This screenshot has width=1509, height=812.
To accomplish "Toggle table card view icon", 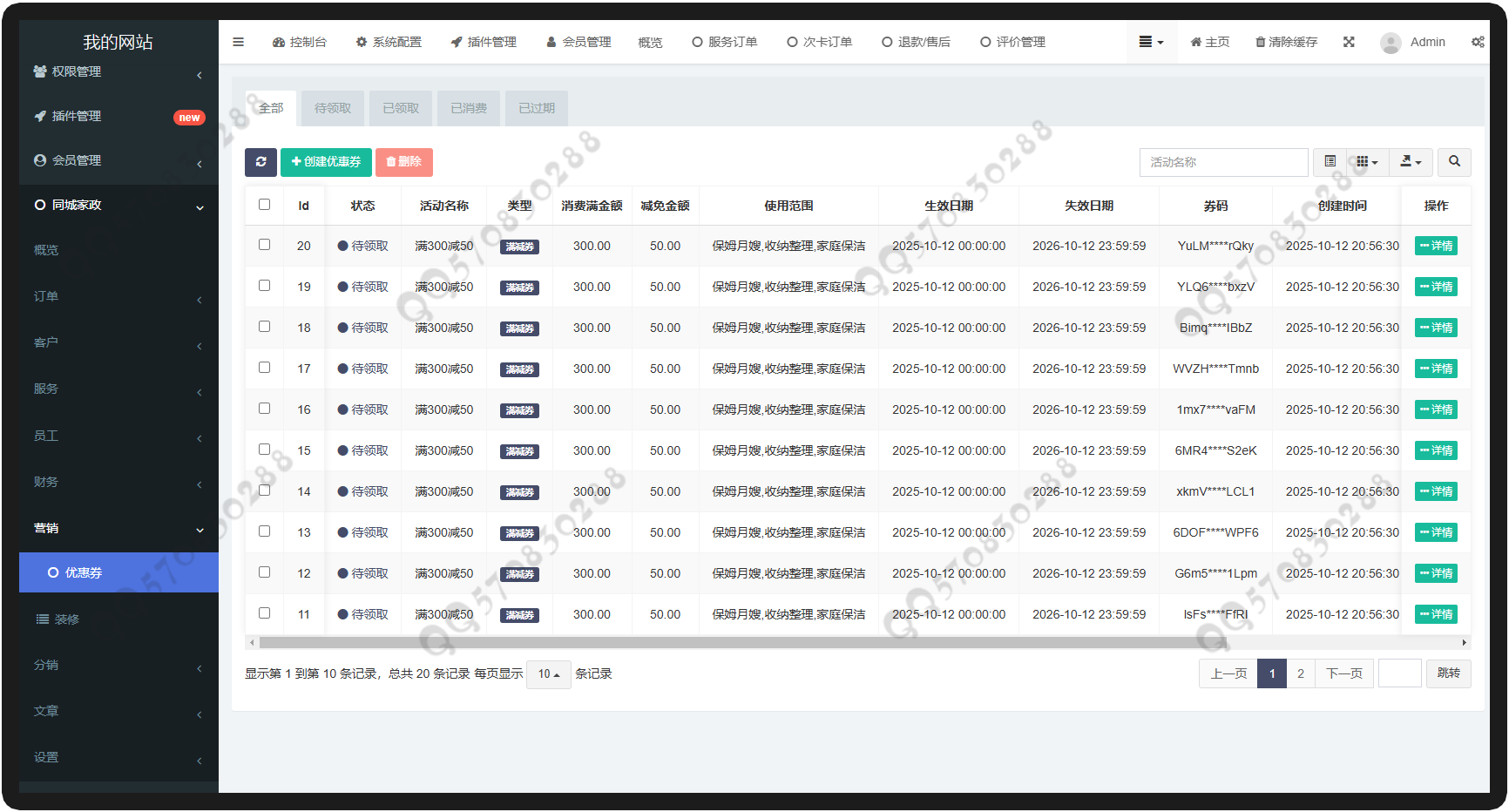I will tap(1330, 162).
